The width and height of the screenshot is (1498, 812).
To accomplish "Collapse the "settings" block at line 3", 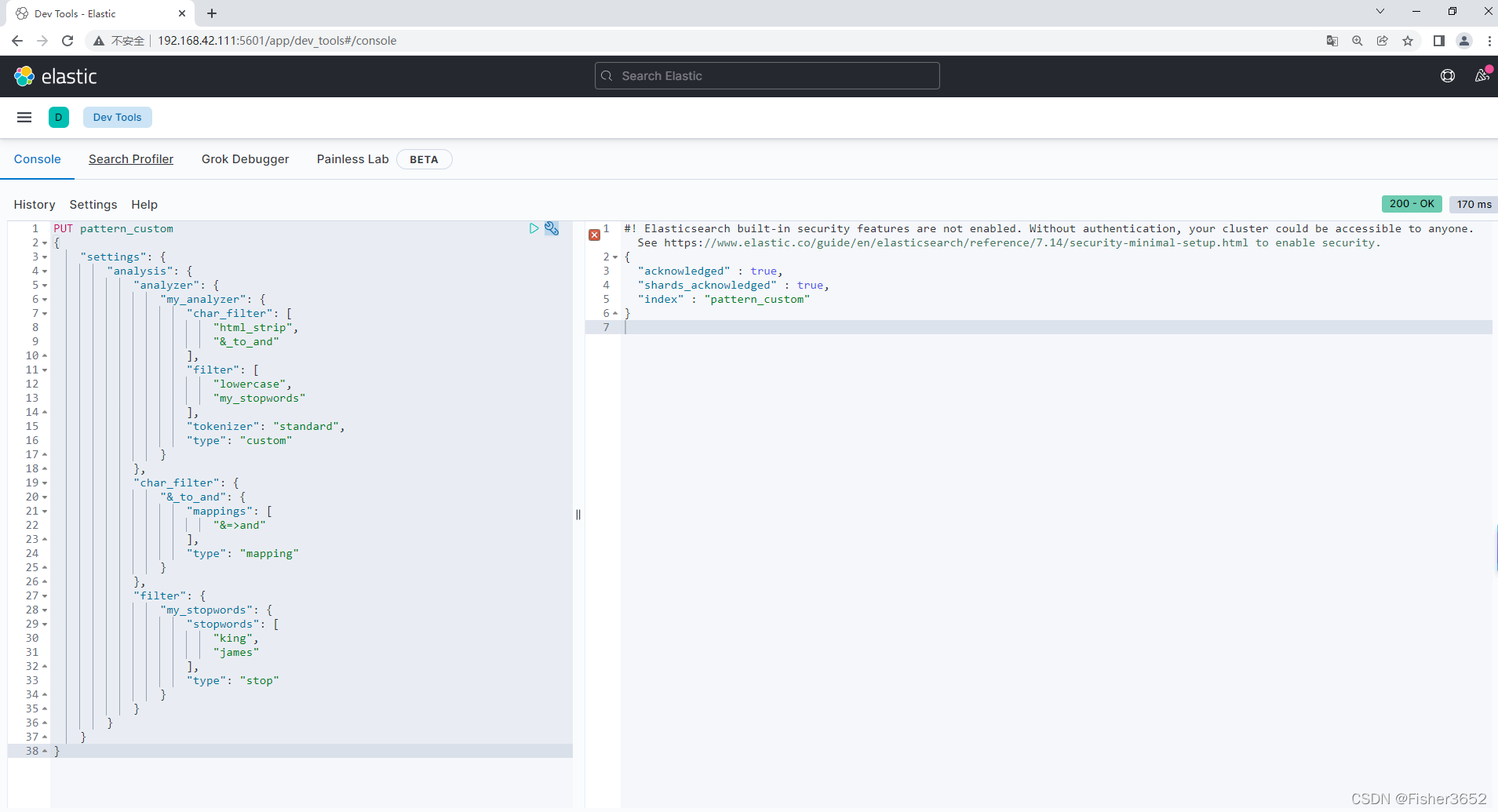I will pos(45,257).
